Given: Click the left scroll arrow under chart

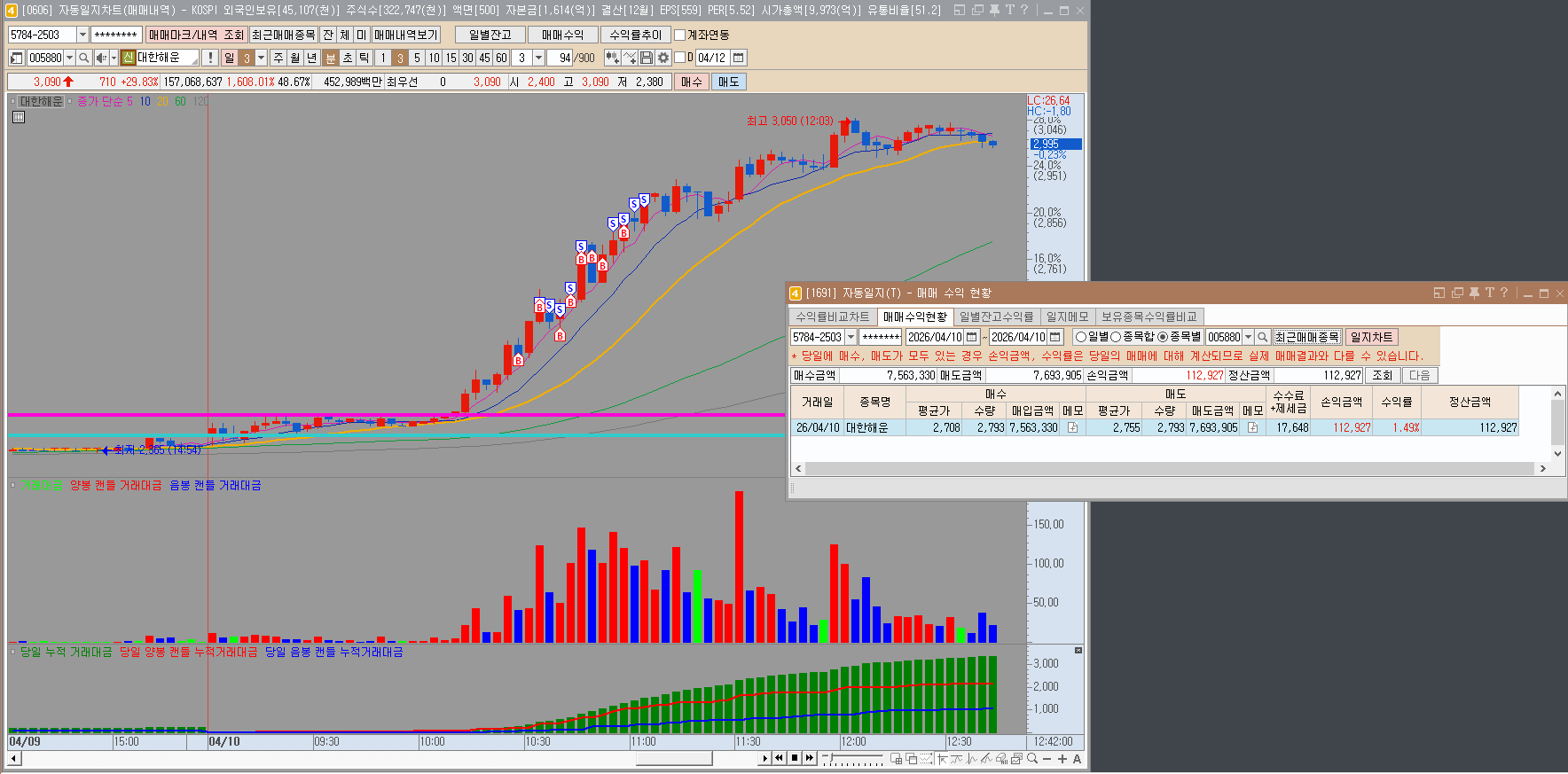Looking at the screenshot, I should click(x=13, y=758).
